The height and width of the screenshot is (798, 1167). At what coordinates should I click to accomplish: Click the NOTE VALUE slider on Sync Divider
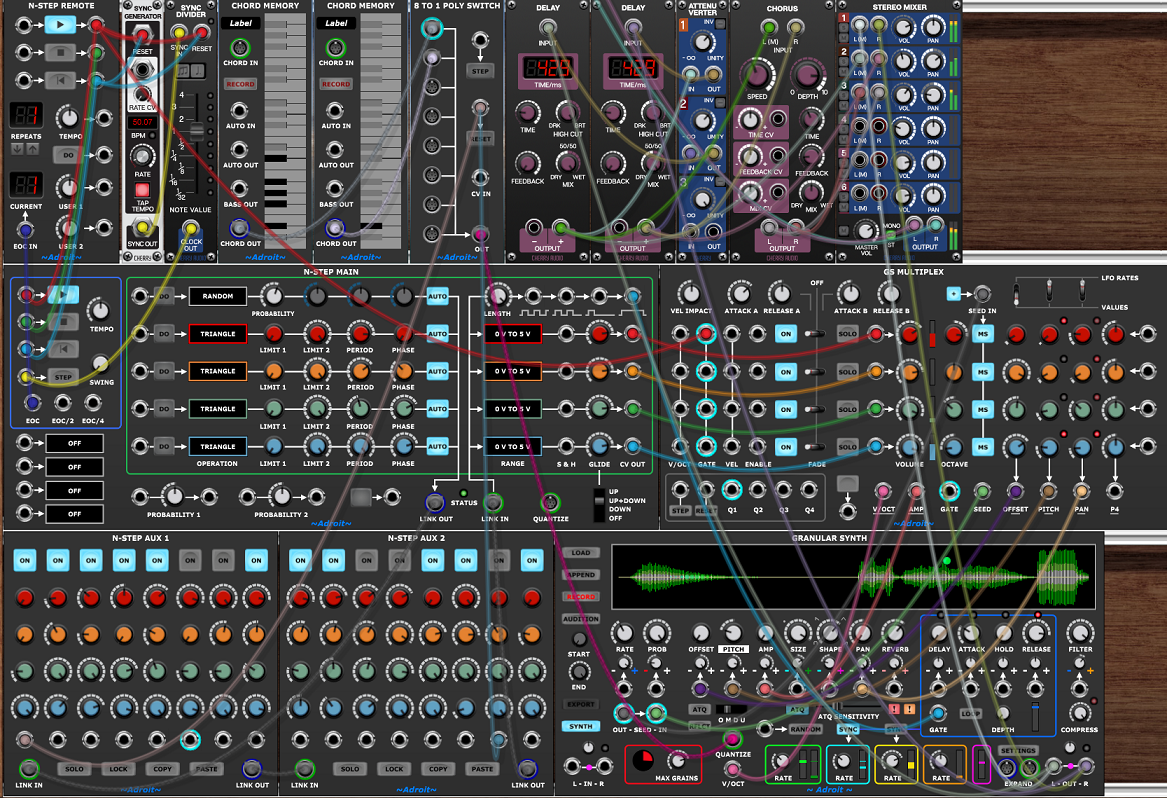pos(197,131)
